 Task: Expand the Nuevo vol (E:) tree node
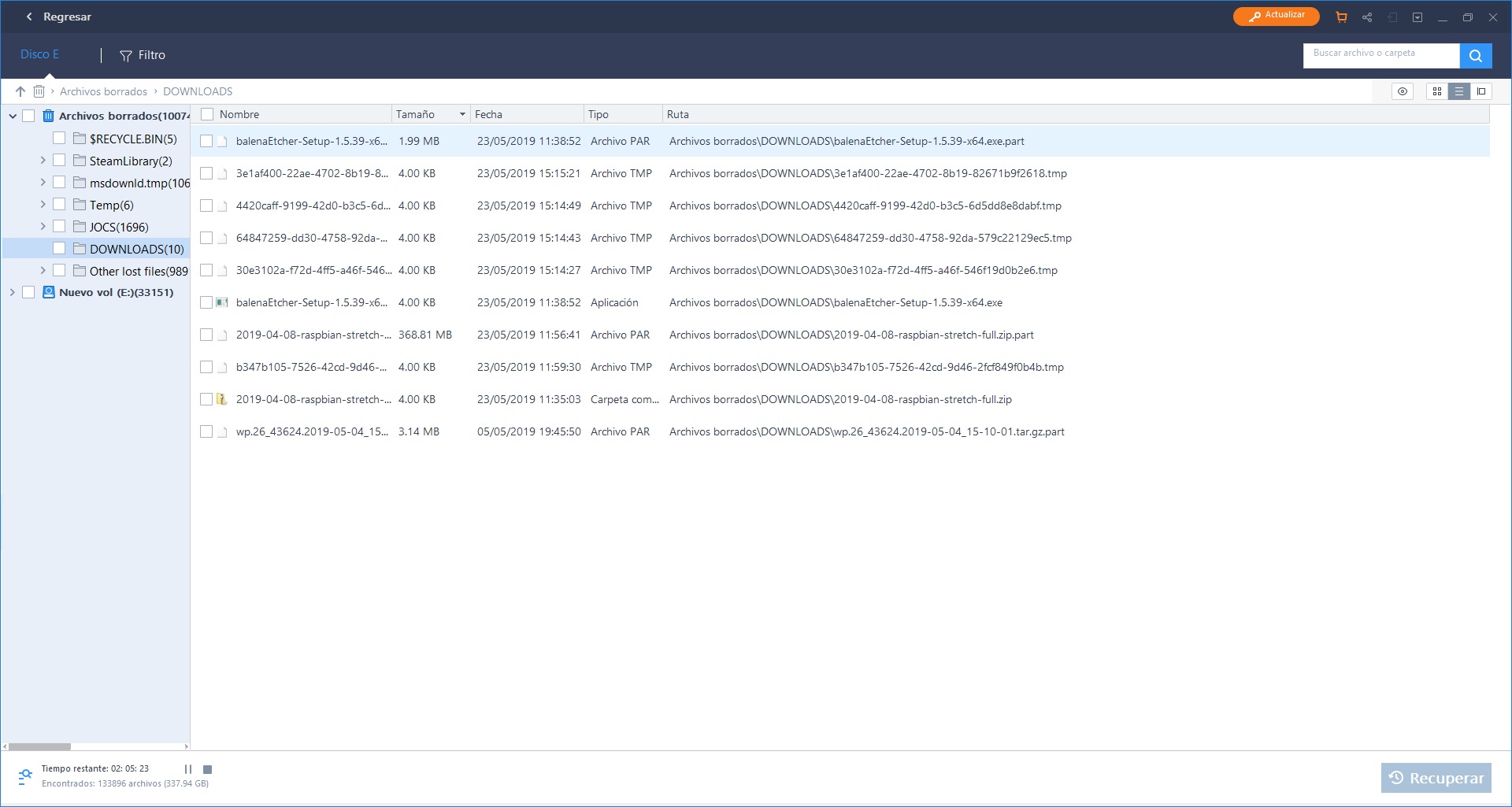coord(13,292)
